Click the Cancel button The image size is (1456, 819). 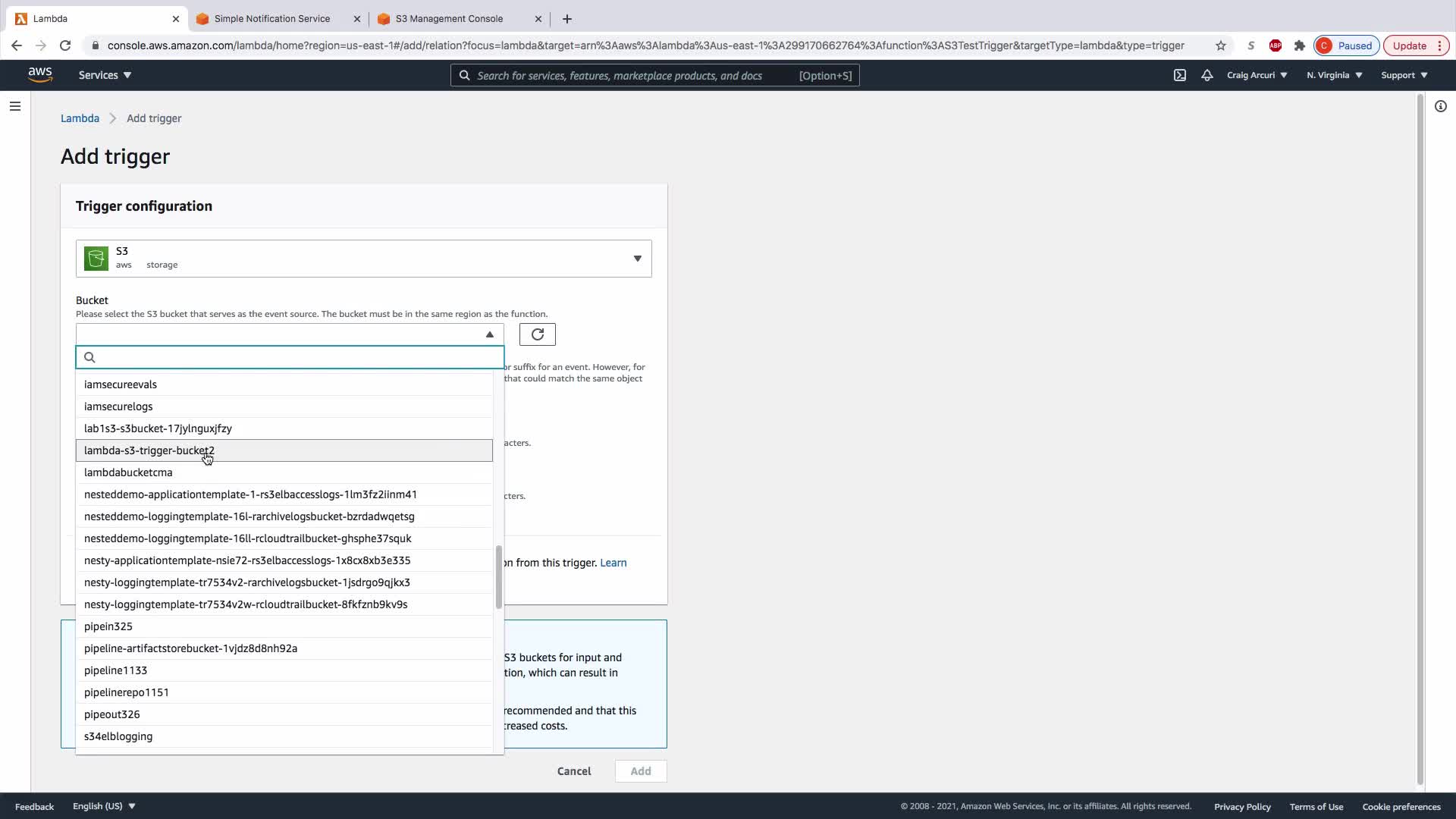click(573, 771)
